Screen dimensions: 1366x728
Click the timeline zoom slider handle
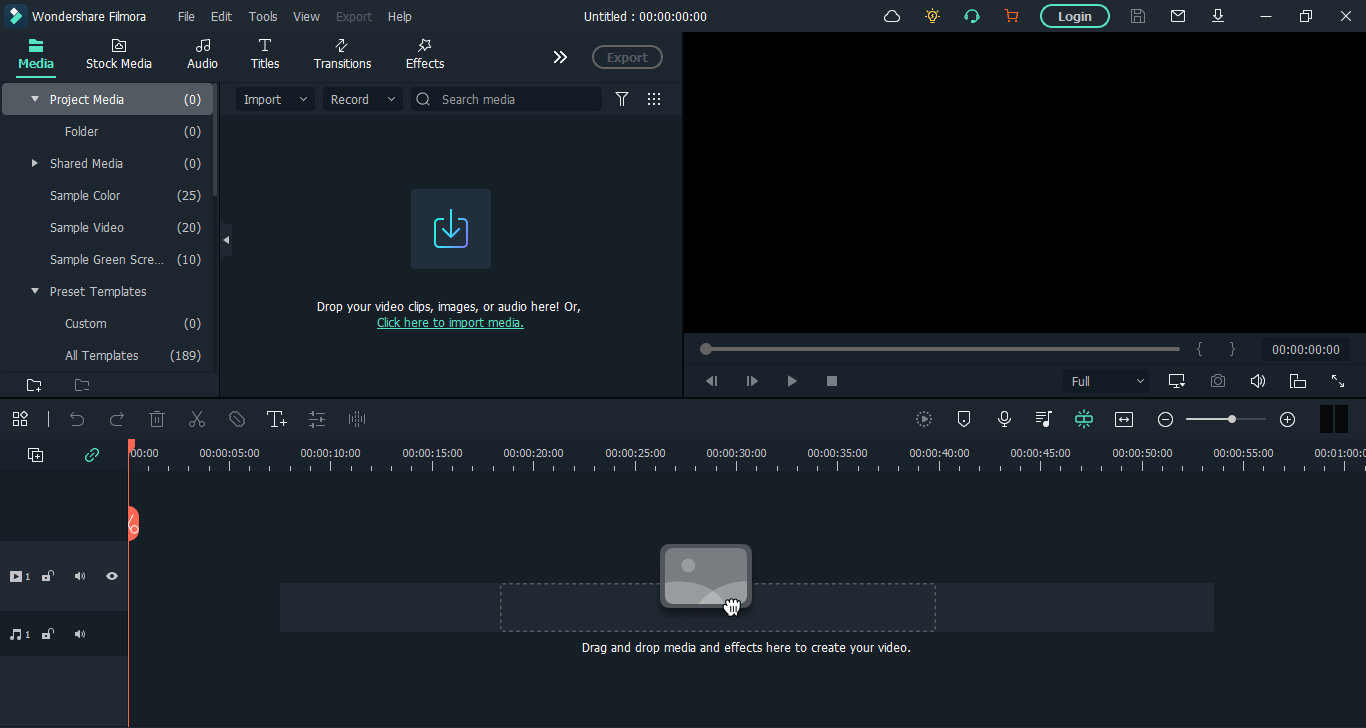(1232, 419)
